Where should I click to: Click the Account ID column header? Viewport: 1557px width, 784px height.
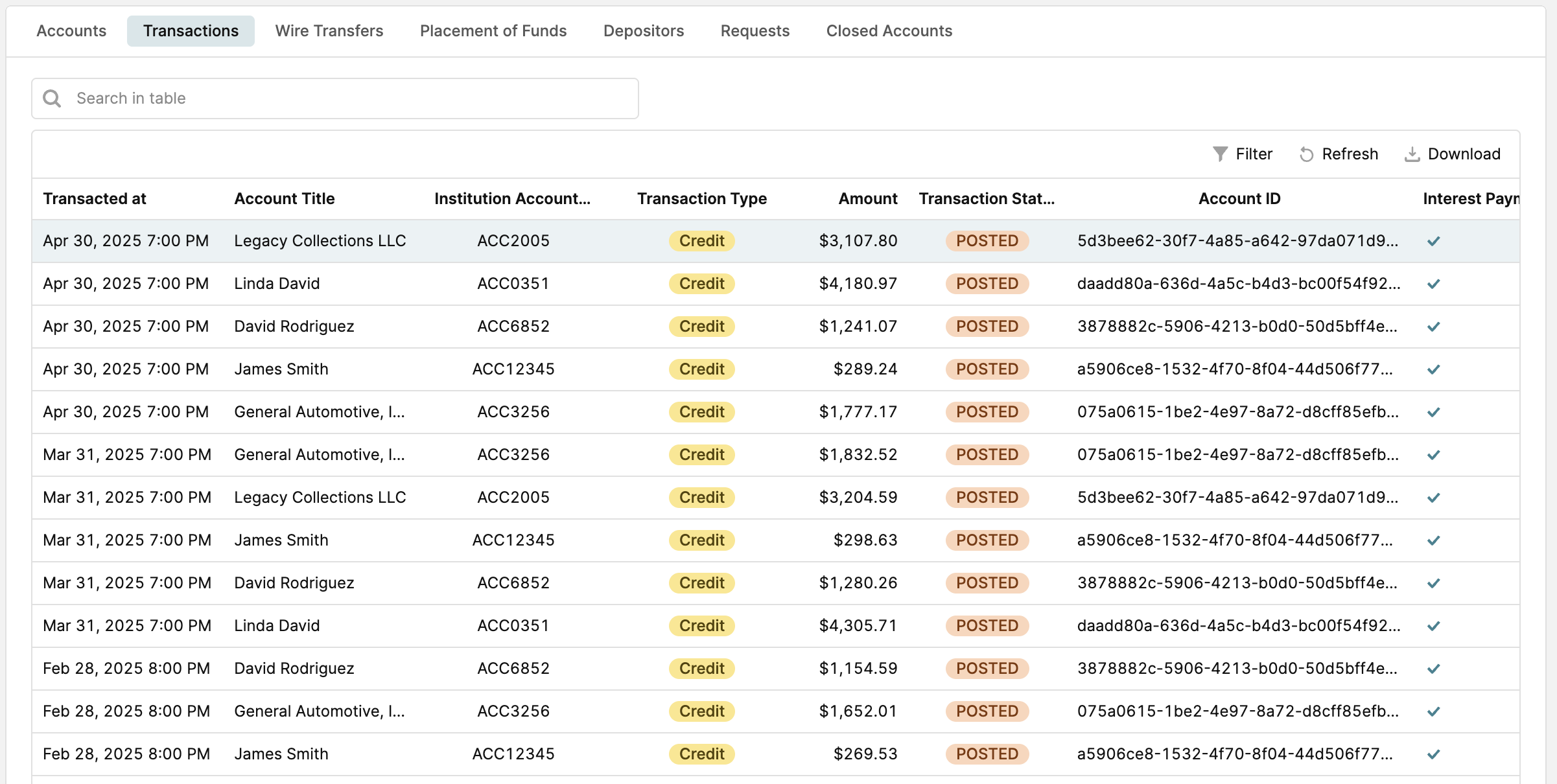tap(1239, 199)
